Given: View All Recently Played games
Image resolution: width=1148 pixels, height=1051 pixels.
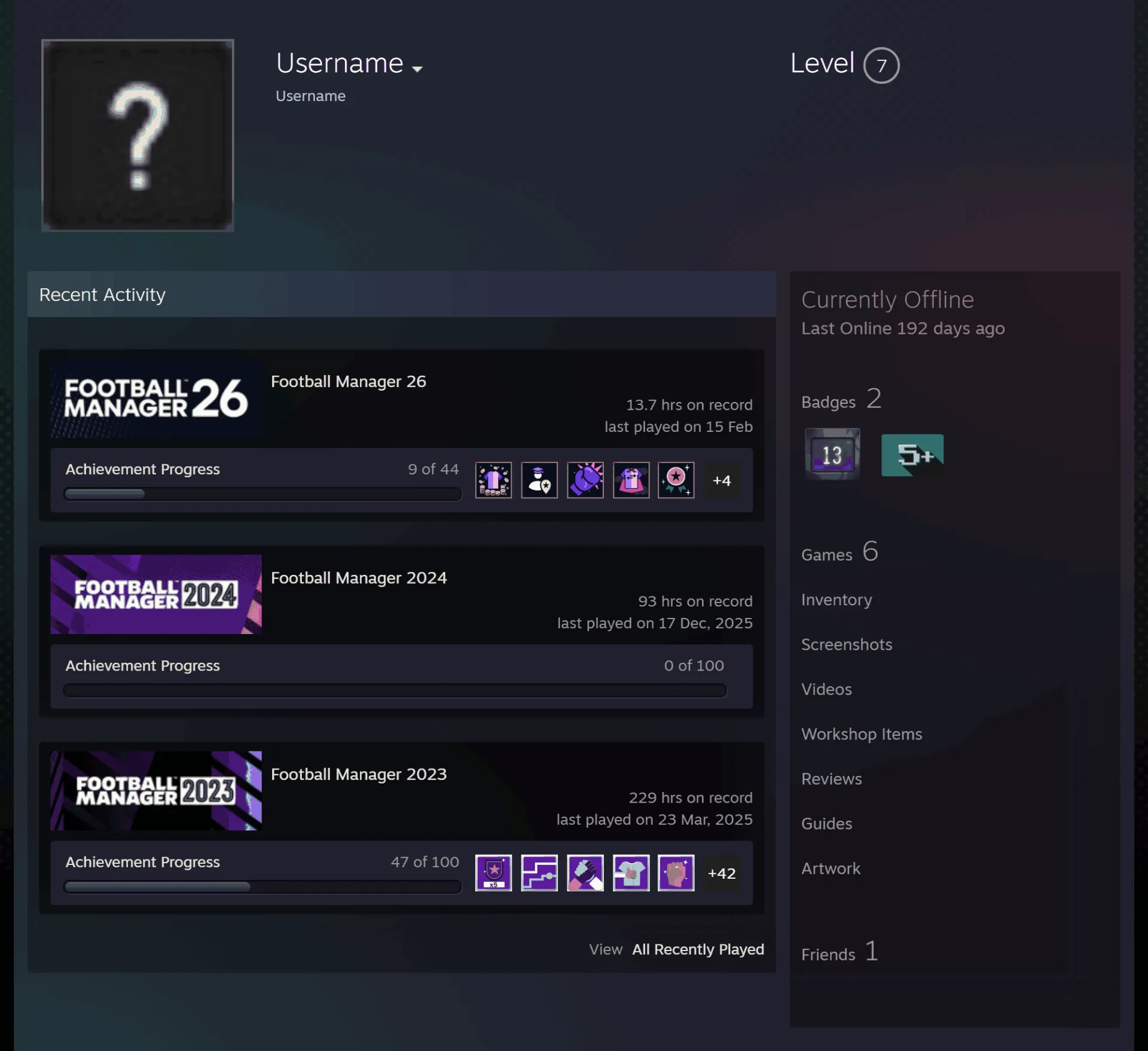Looking at the screenshot, I should (698, 949).
